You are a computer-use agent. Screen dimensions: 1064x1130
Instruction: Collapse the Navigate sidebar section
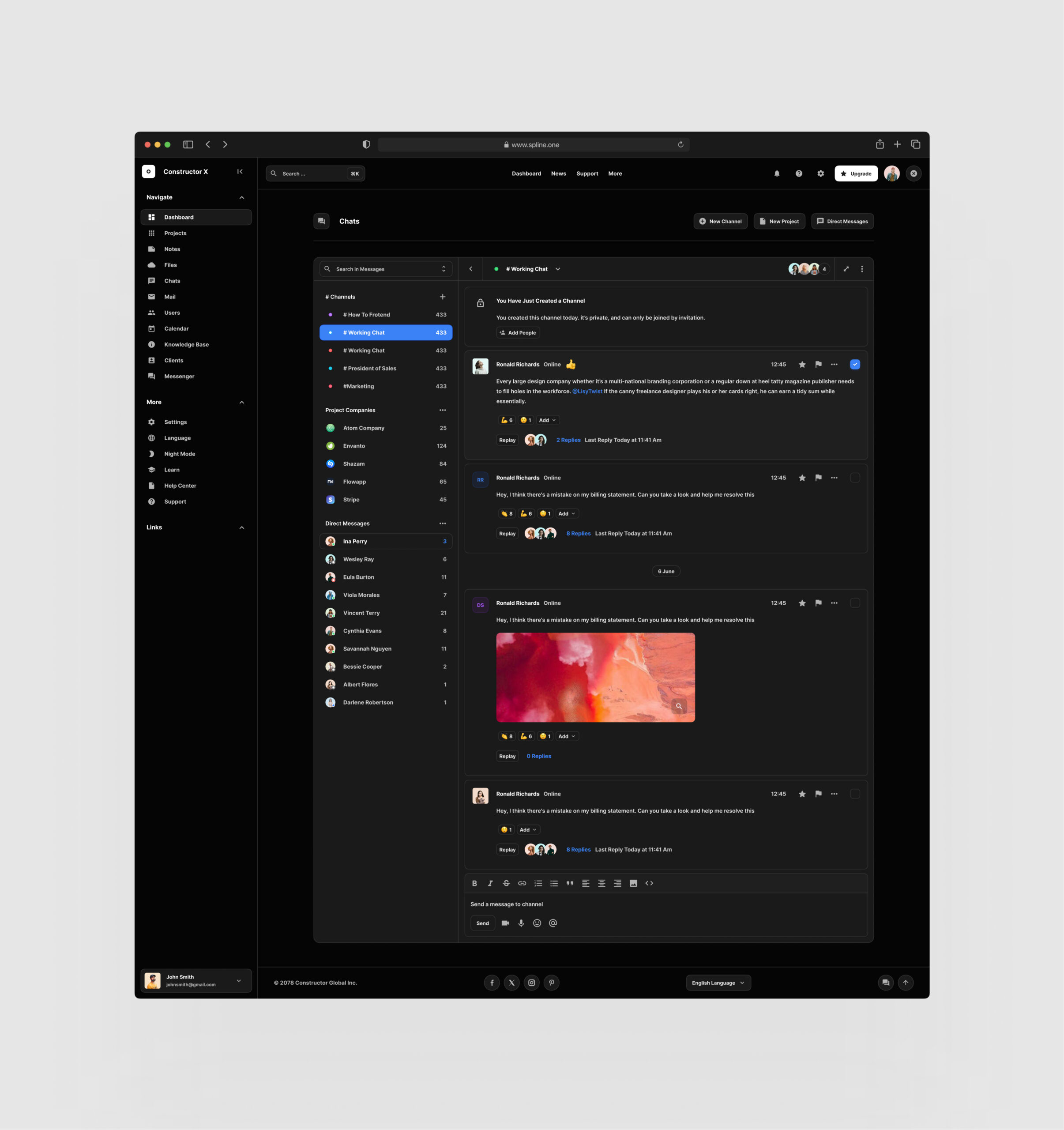coord(241,198)
